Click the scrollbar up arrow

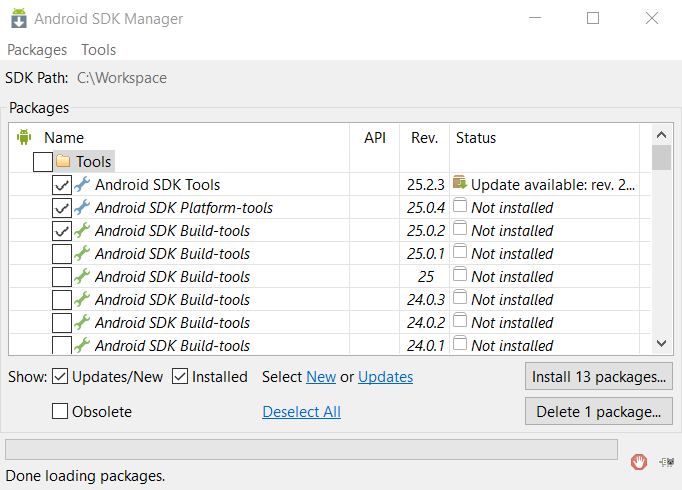(x=662, y=135)
